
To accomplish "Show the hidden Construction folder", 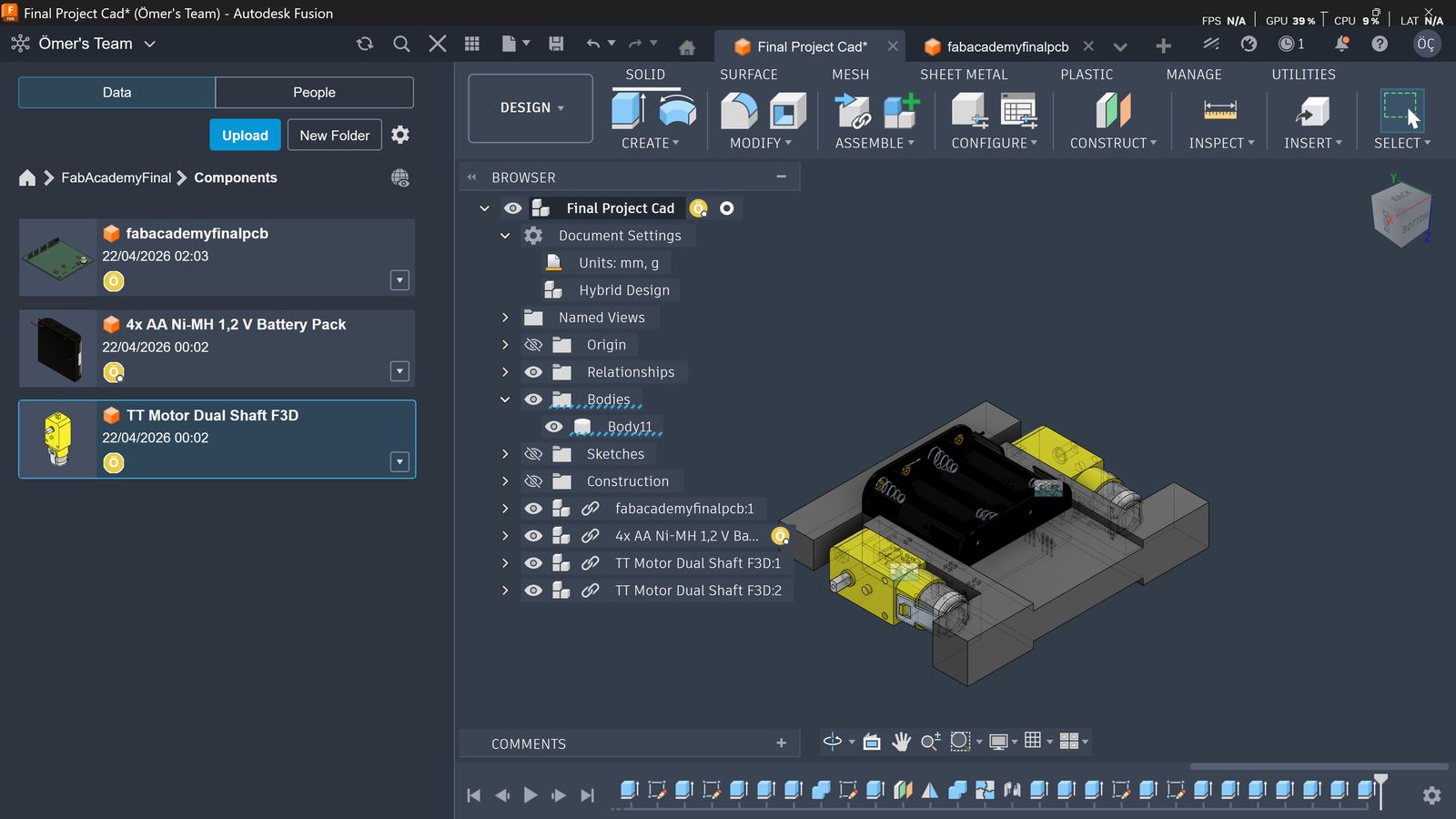I will click(533, 481).
